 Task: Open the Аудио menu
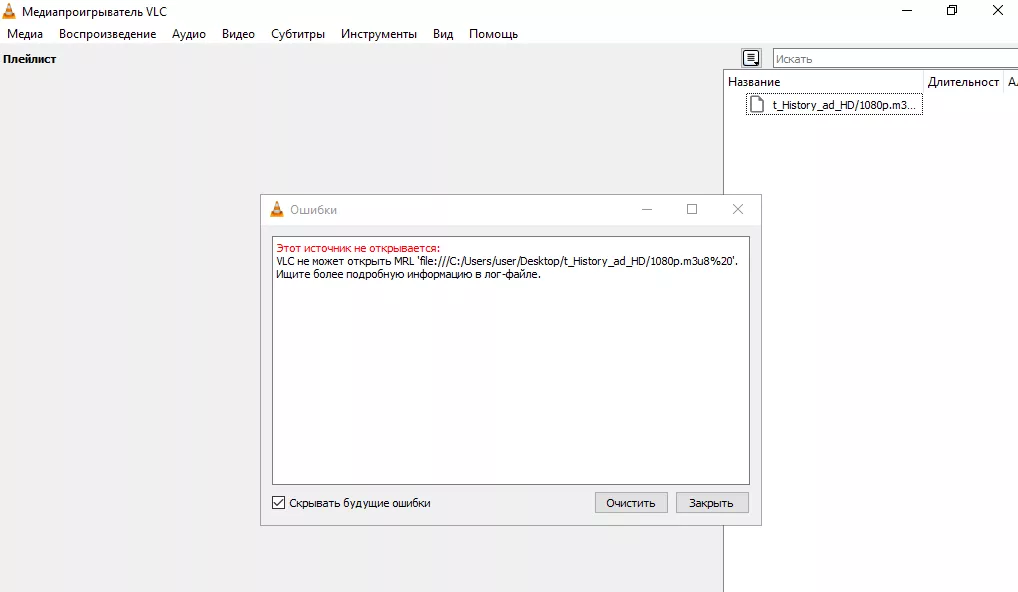[x=189, y=34]
